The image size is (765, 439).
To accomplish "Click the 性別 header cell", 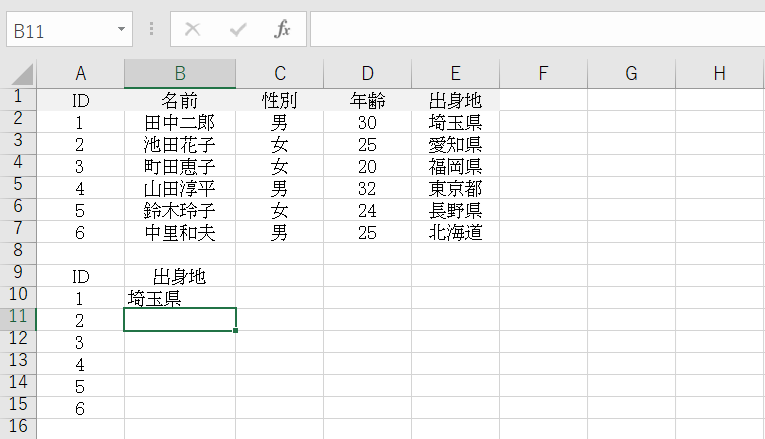I will (280, 100).
